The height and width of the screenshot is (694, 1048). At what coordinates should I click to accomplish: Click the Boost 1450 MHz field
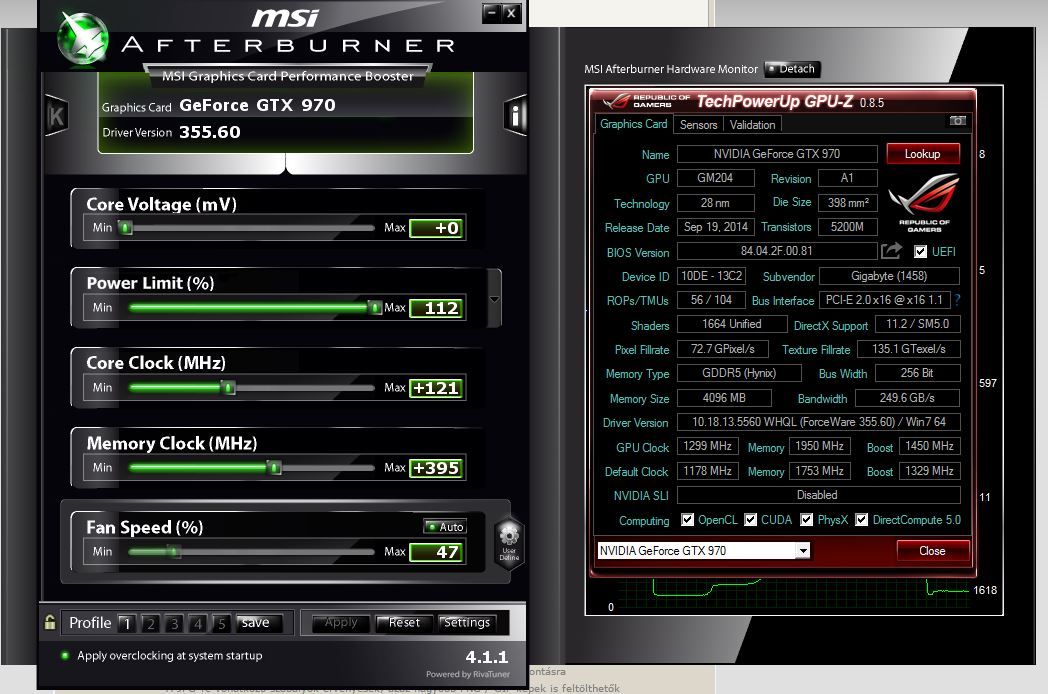929,446
